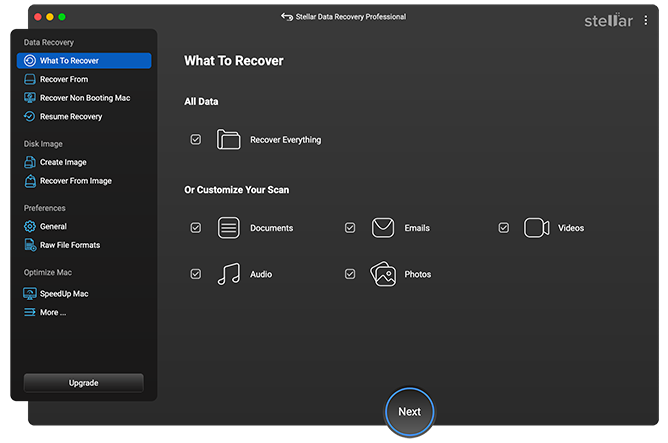Image resolution: width=668 pixels, height=443 pixels.
Task: Select Recover From in sidebar
Action: (x=63, y=79)
